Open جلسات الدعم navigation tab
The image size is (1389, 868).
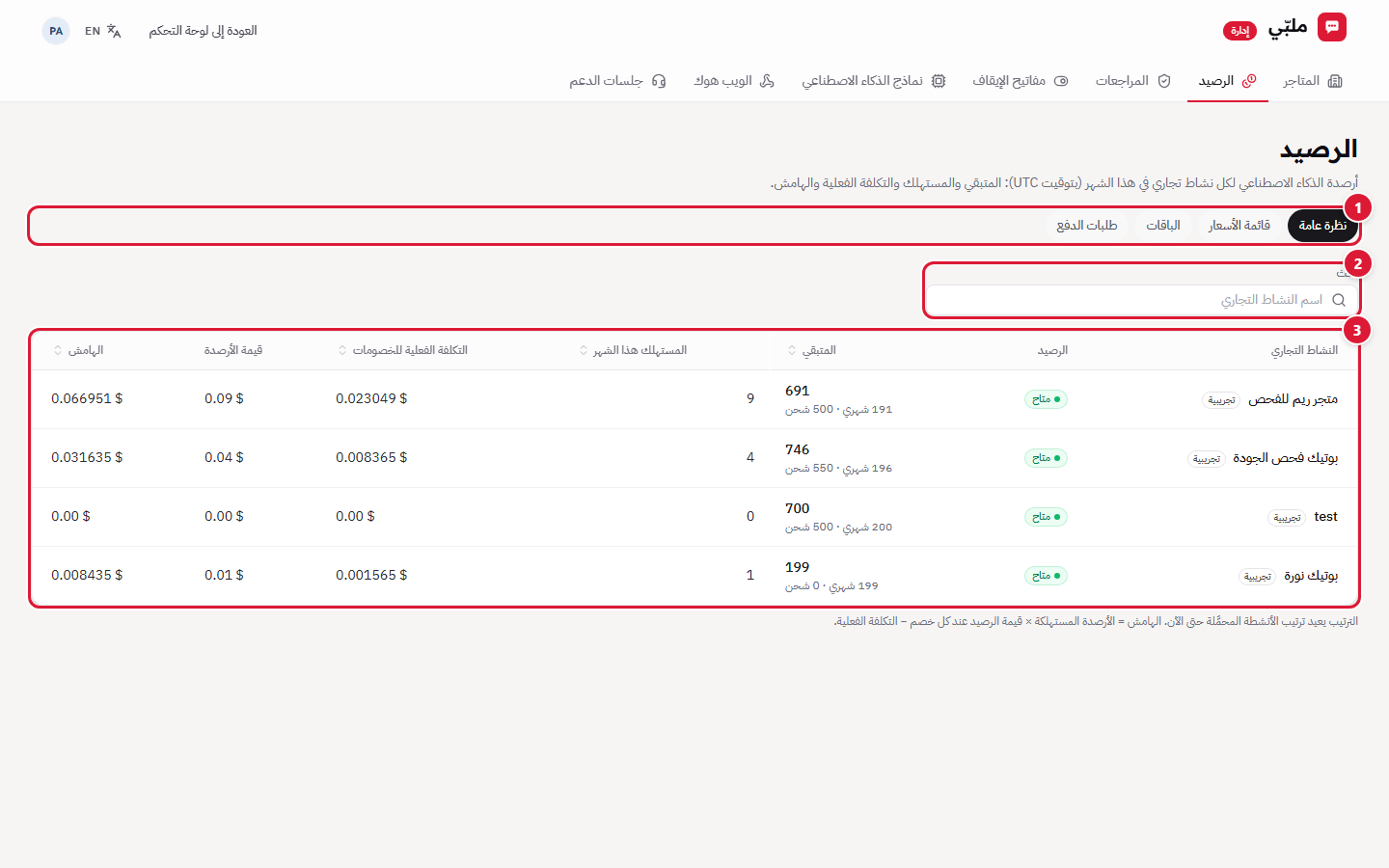617,81
